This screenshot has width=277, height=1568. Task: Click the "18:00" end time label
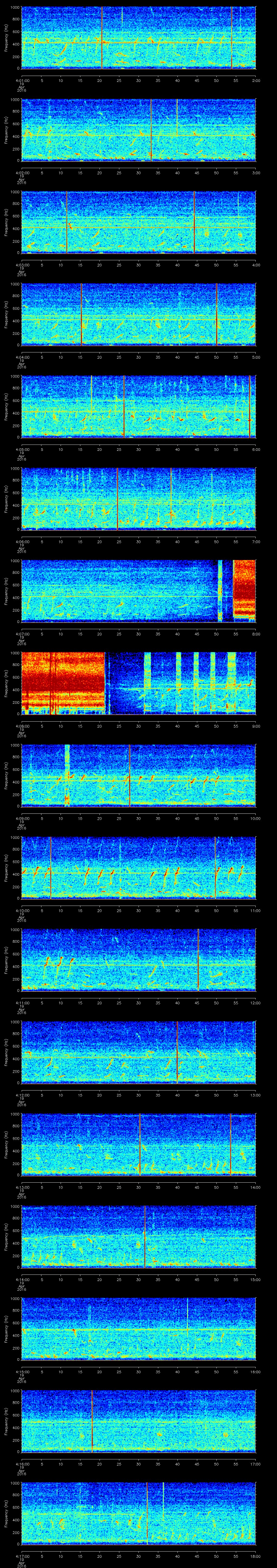click(255, 1556)
